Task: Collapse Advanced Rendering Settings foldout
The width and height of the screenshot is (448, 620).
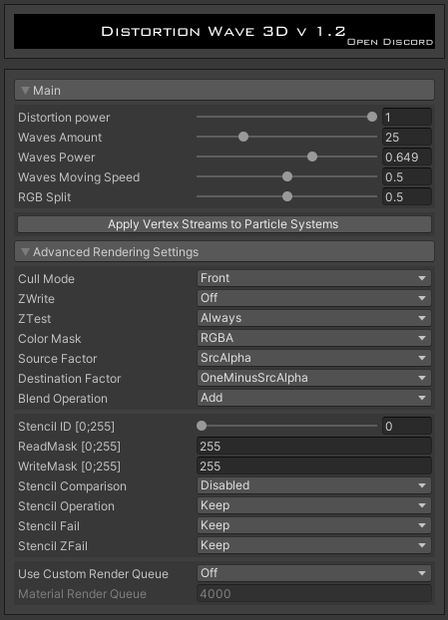Action: tap(25, 252)
